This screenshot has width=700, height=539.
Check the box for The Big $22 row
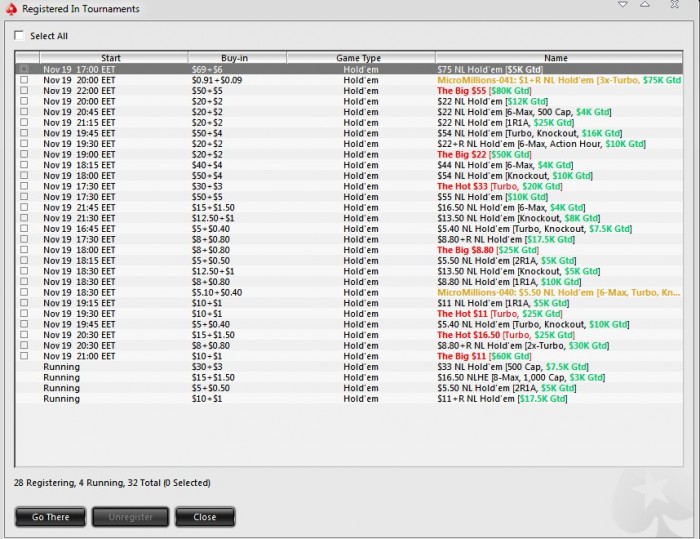pyautogui.click(x=24, y=155)
